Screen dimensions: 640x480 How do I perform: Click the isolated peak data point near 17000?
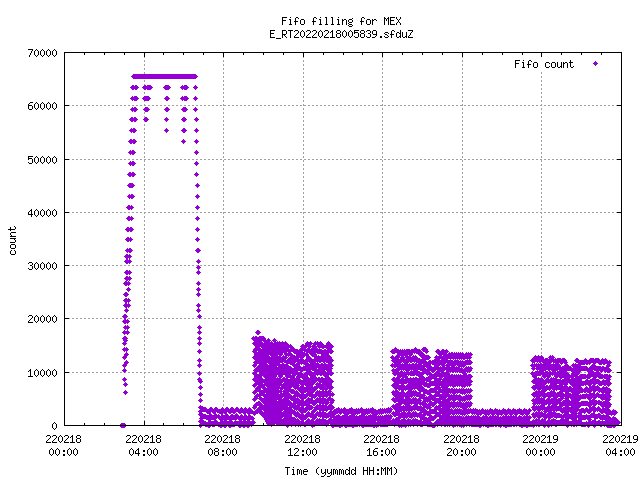[258, 333]
